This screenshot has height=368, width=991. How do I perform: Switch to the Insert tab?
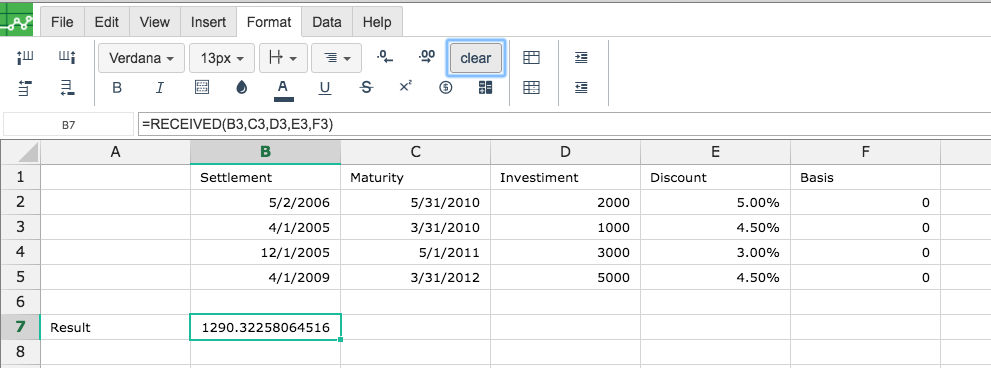(x=209, y=22)
